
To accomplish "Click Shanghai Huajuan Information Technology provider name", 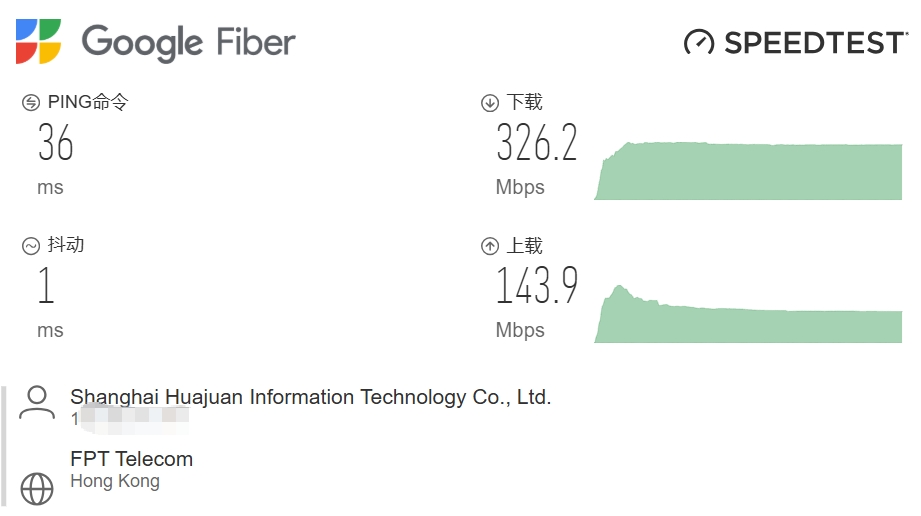I will click(310, 397).
